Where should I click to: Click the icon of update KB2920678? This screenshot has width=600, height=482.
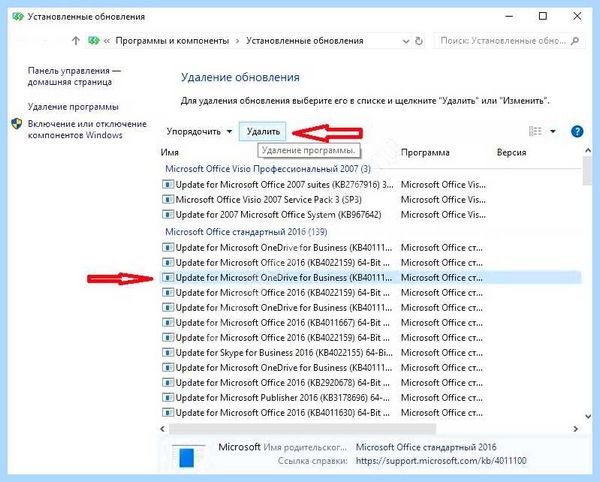coord(168,383)
